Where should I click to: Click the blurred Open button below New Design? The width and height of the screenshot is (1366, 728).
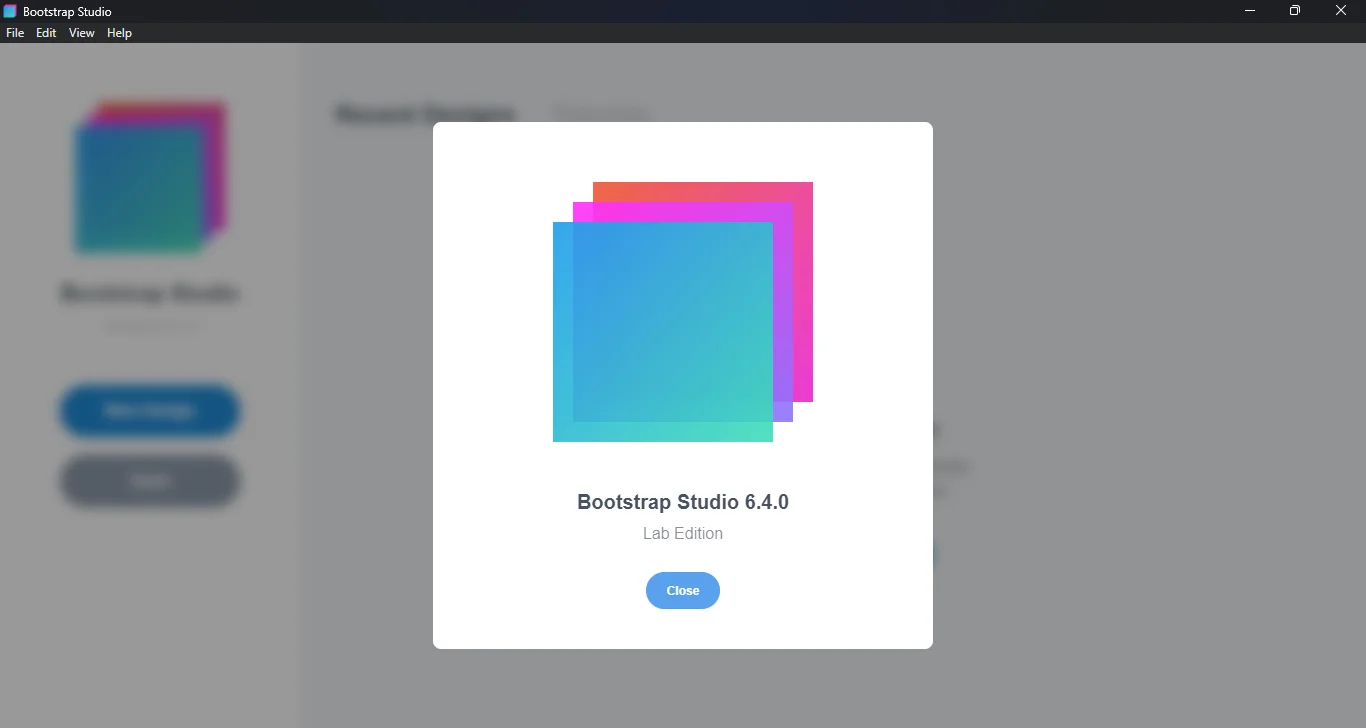[150, 481]
